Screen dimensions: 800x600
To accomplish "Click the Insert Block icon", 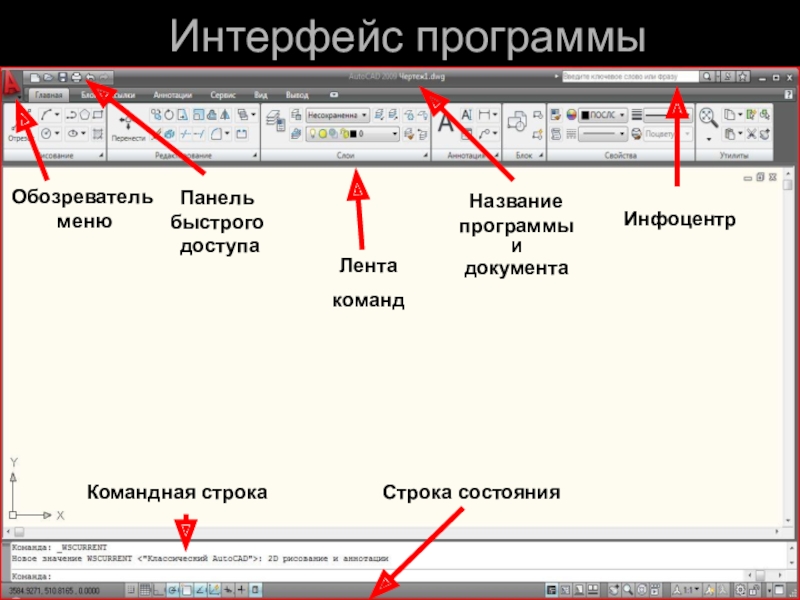I will (517, 123).
